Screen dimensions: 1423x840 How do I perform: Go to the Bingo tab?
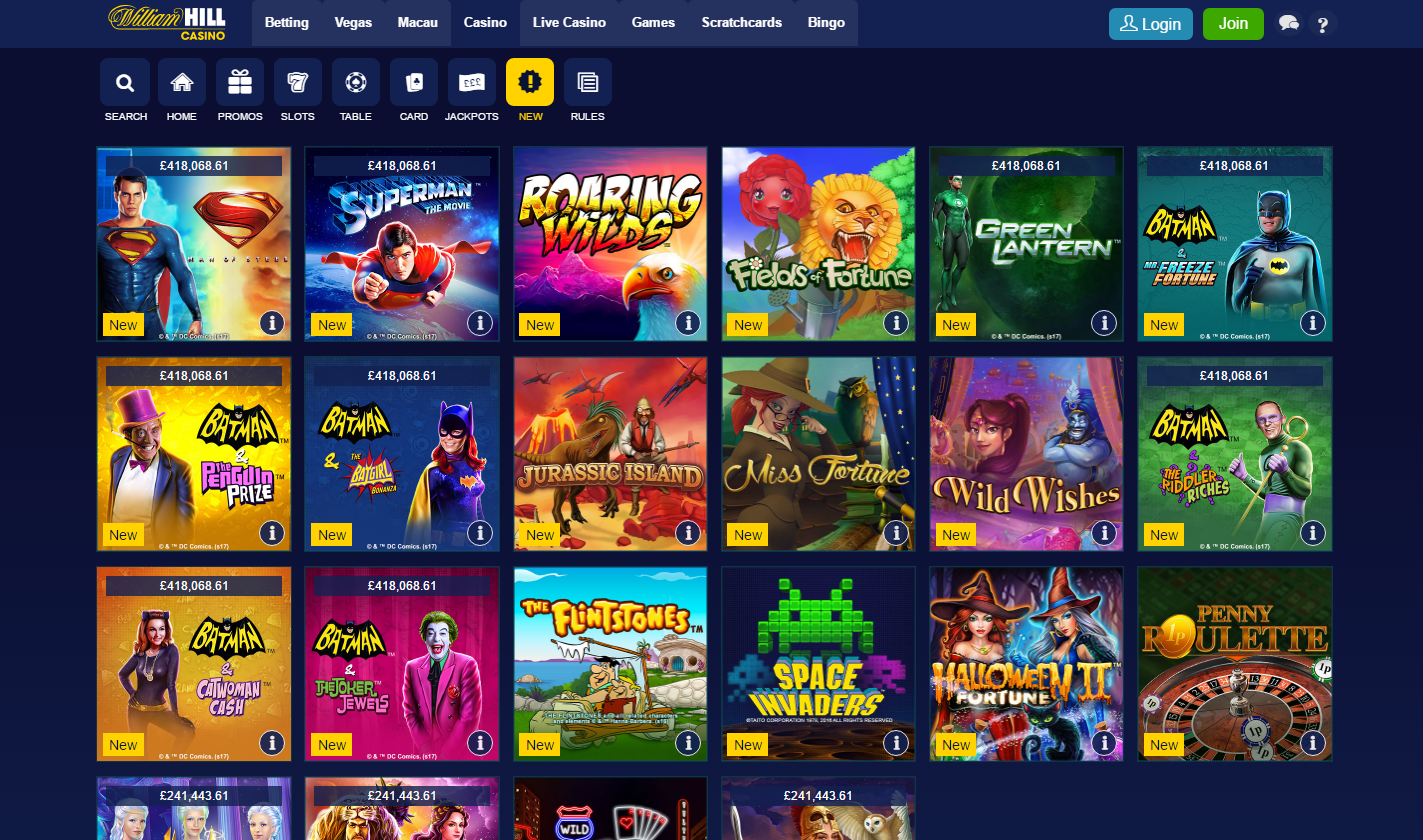(x=826, y=23)
